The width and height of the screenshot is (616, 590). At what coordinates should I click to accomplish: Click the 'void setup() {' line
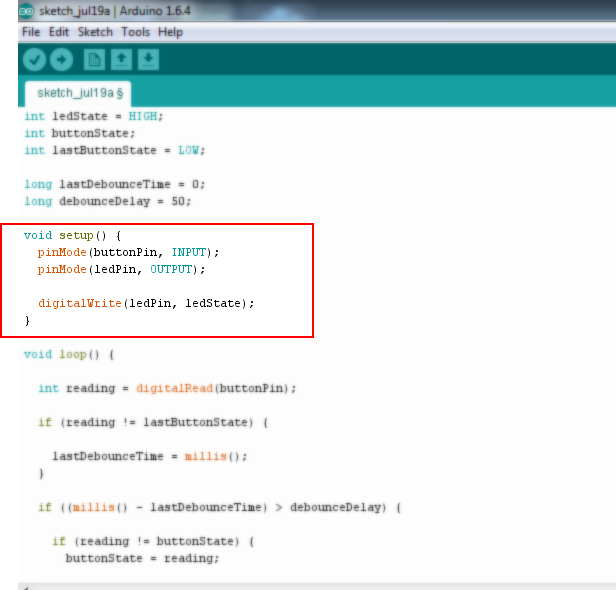(x=73, y=235)
